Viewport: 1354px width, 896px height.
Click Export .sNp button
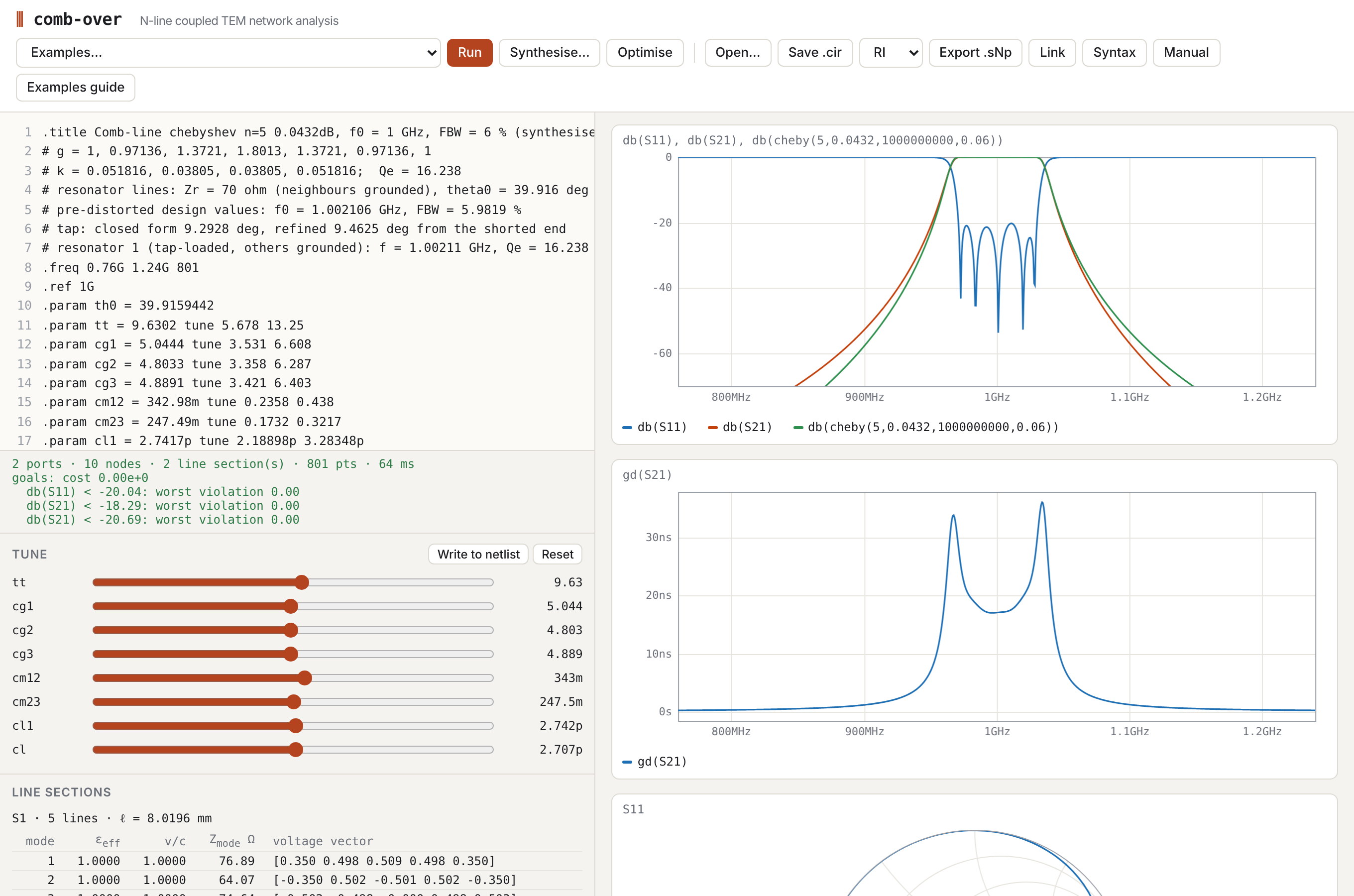(975, 53)
